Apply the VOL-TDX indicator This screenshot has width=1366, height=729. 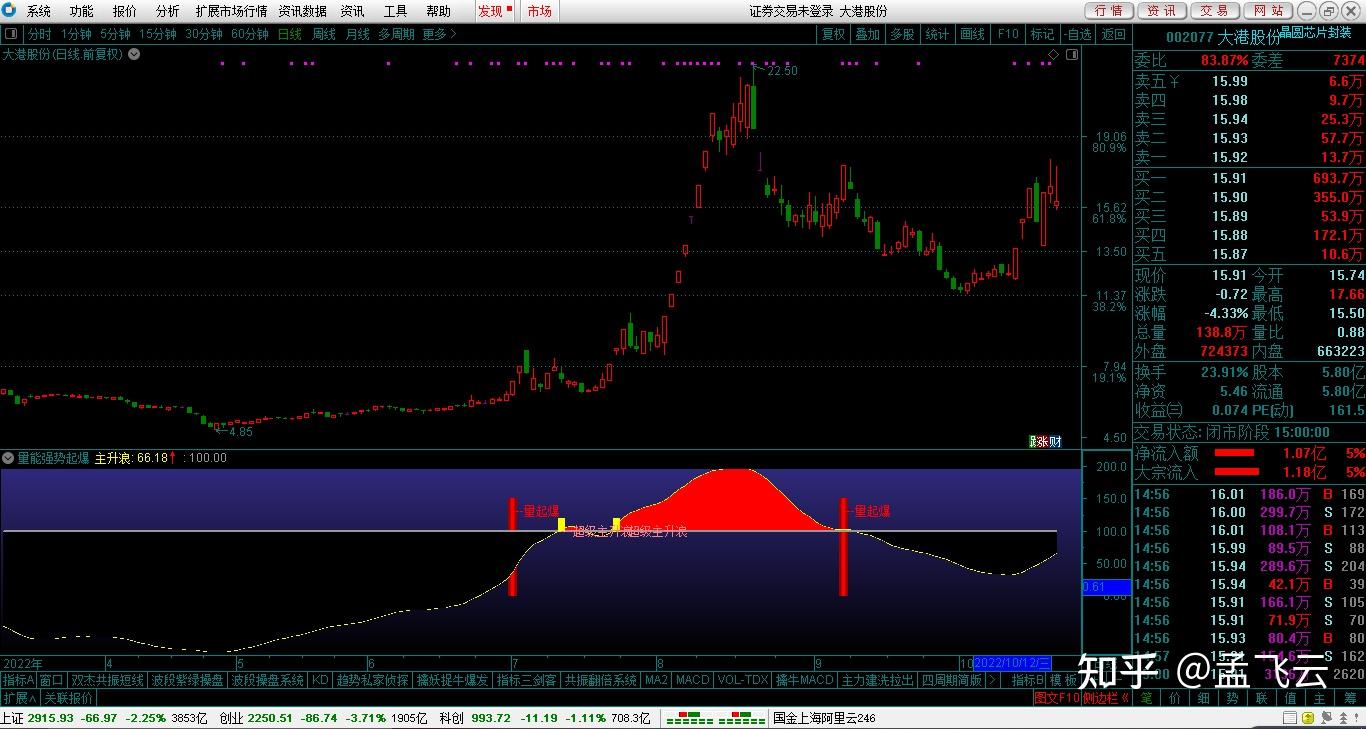tap(743, 680)
